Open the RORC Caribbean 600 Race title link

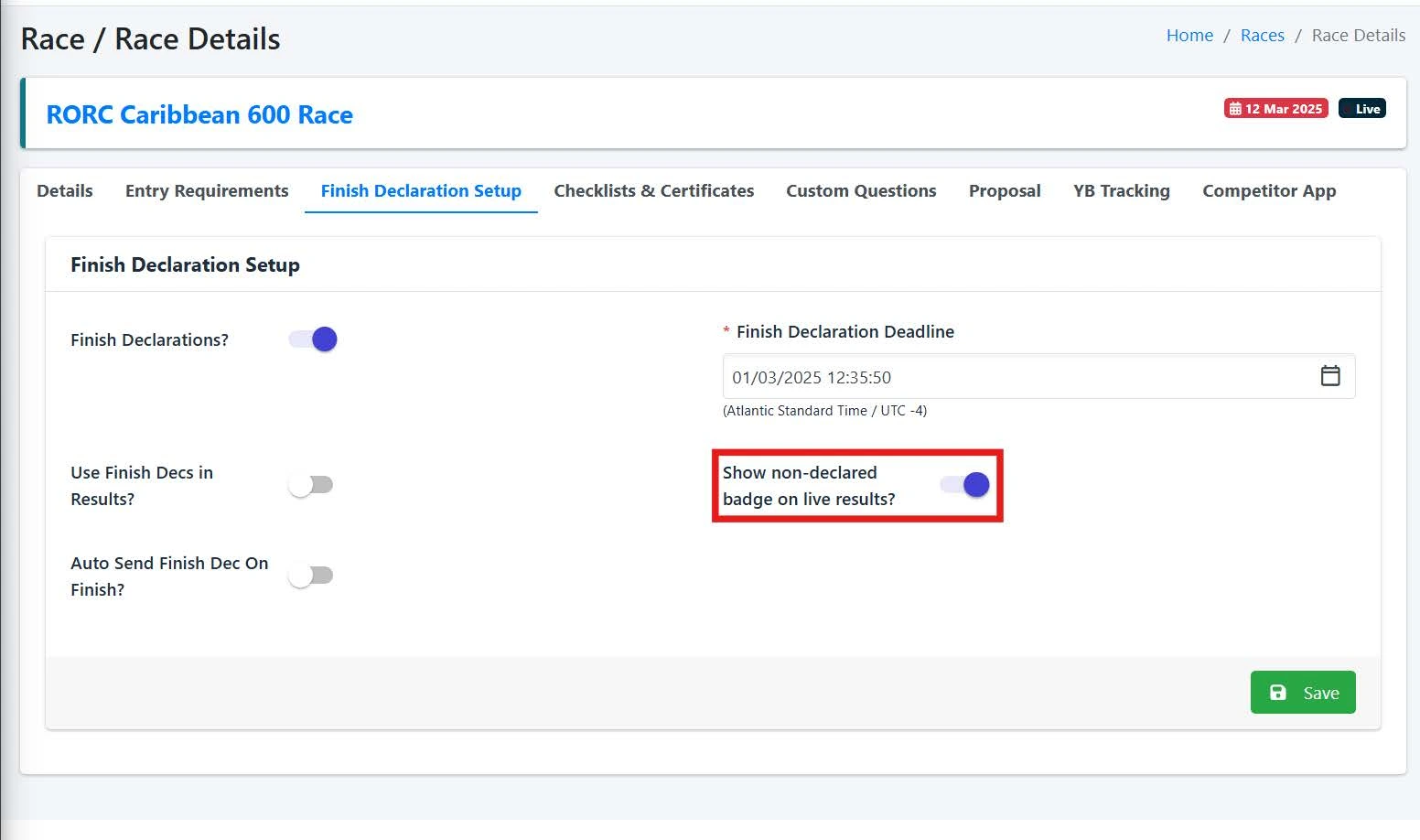coord(199,114)
